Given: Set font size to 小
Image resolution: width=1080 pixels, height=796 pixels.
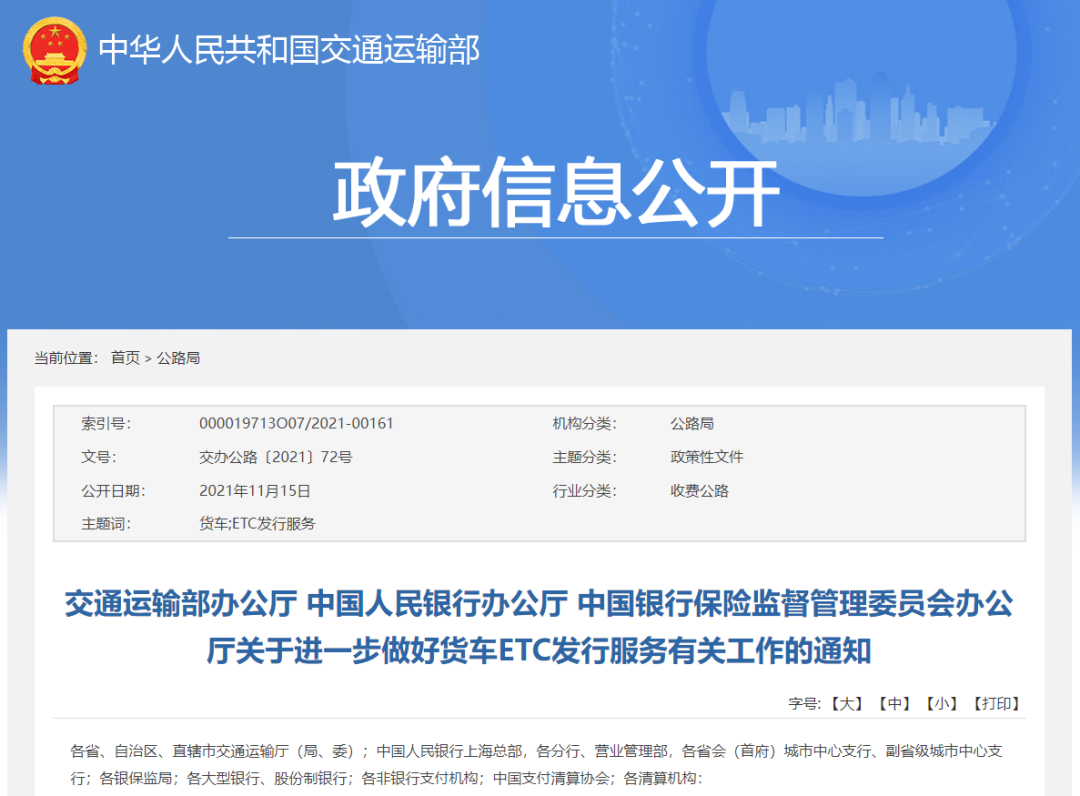Looking at the screenshot, I should [x=941, y=704].
